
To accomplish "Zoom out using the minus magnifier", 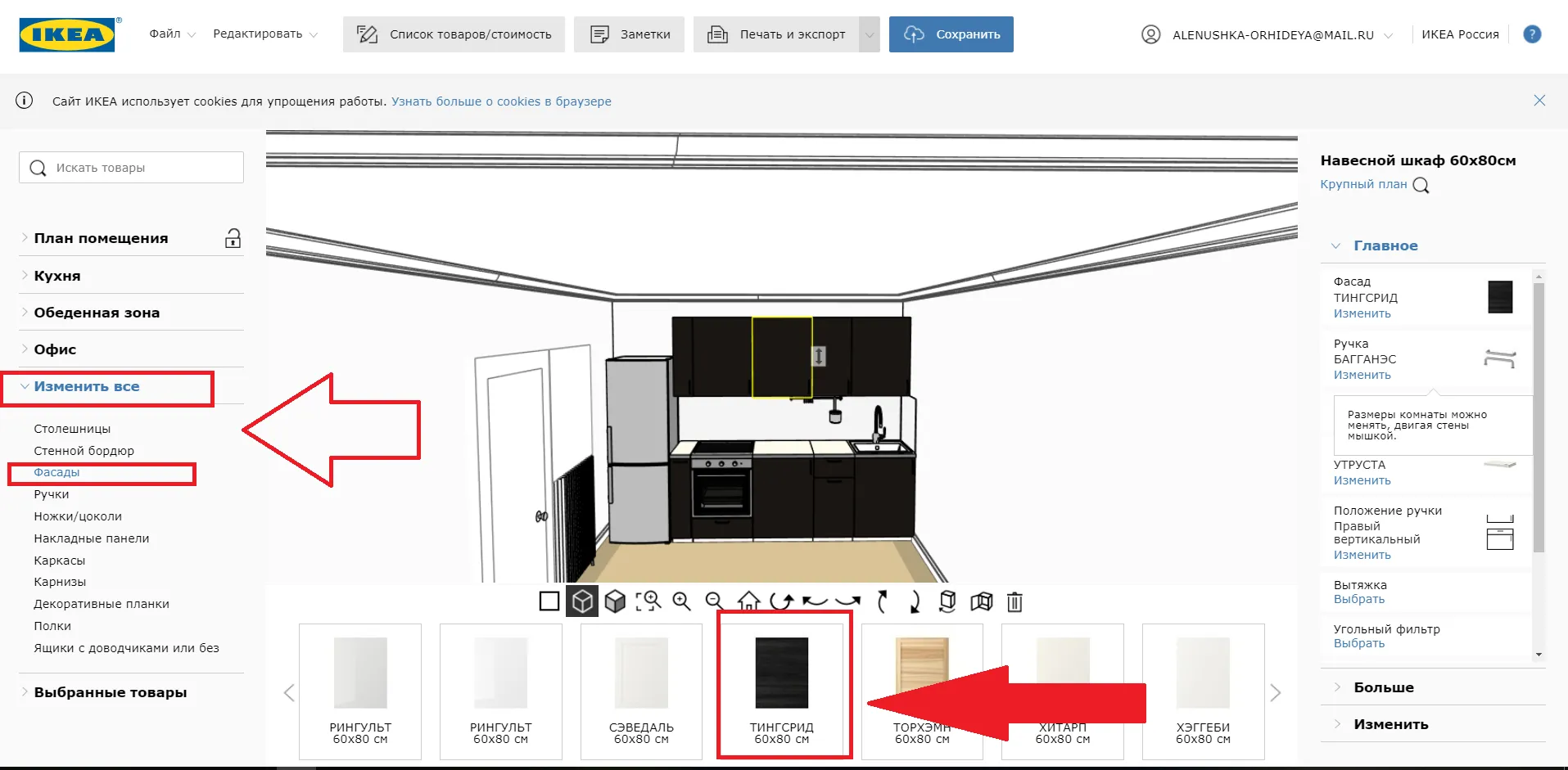I will (x=715, y=602).
